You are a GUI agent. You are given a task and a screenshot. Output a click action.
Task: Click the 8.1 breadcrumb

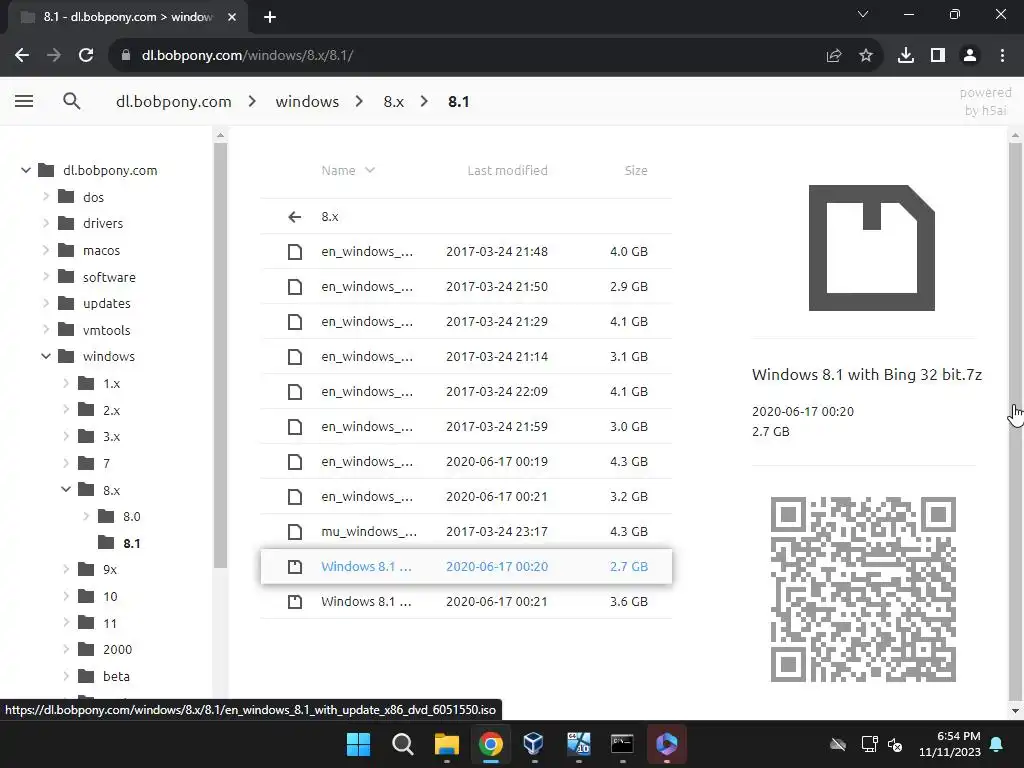(458, 102)
